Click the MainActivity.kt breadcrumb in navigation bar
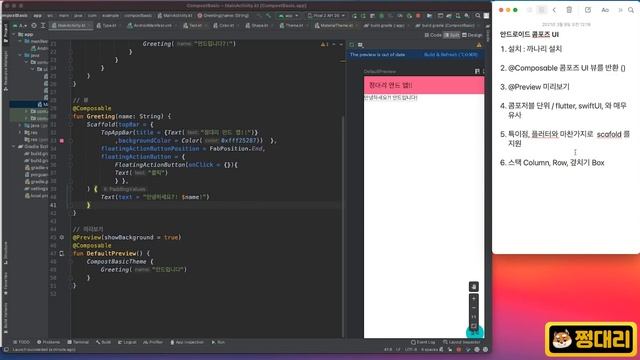This screenshot has height=360, width=640. point(175,16)
